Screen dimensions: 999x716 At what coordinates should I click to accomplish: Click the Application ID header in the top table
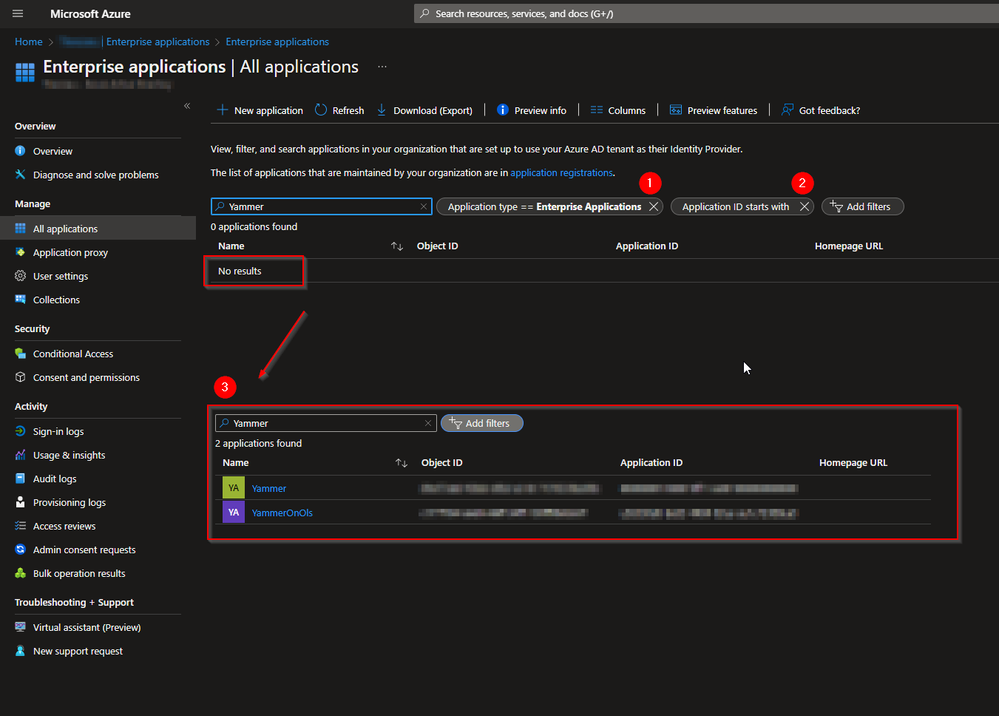pyautogui.click(x=647, y=246)
